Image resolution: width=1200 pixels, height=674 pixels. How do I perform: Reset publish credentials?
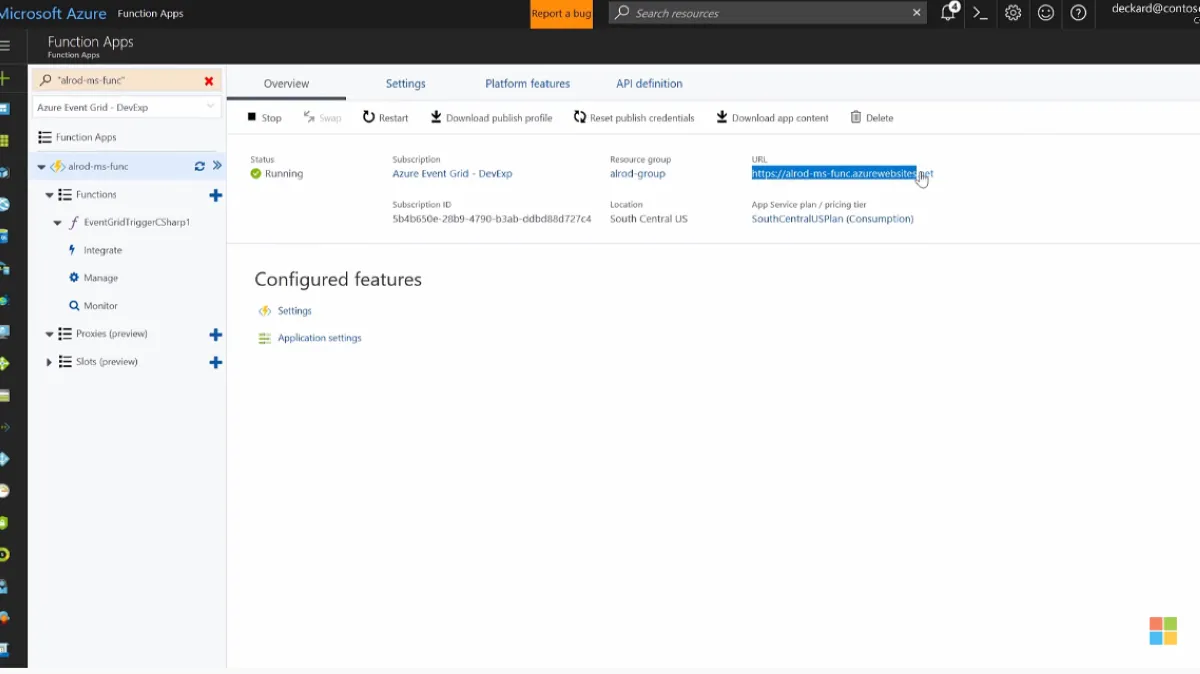(x=634, y=118)
